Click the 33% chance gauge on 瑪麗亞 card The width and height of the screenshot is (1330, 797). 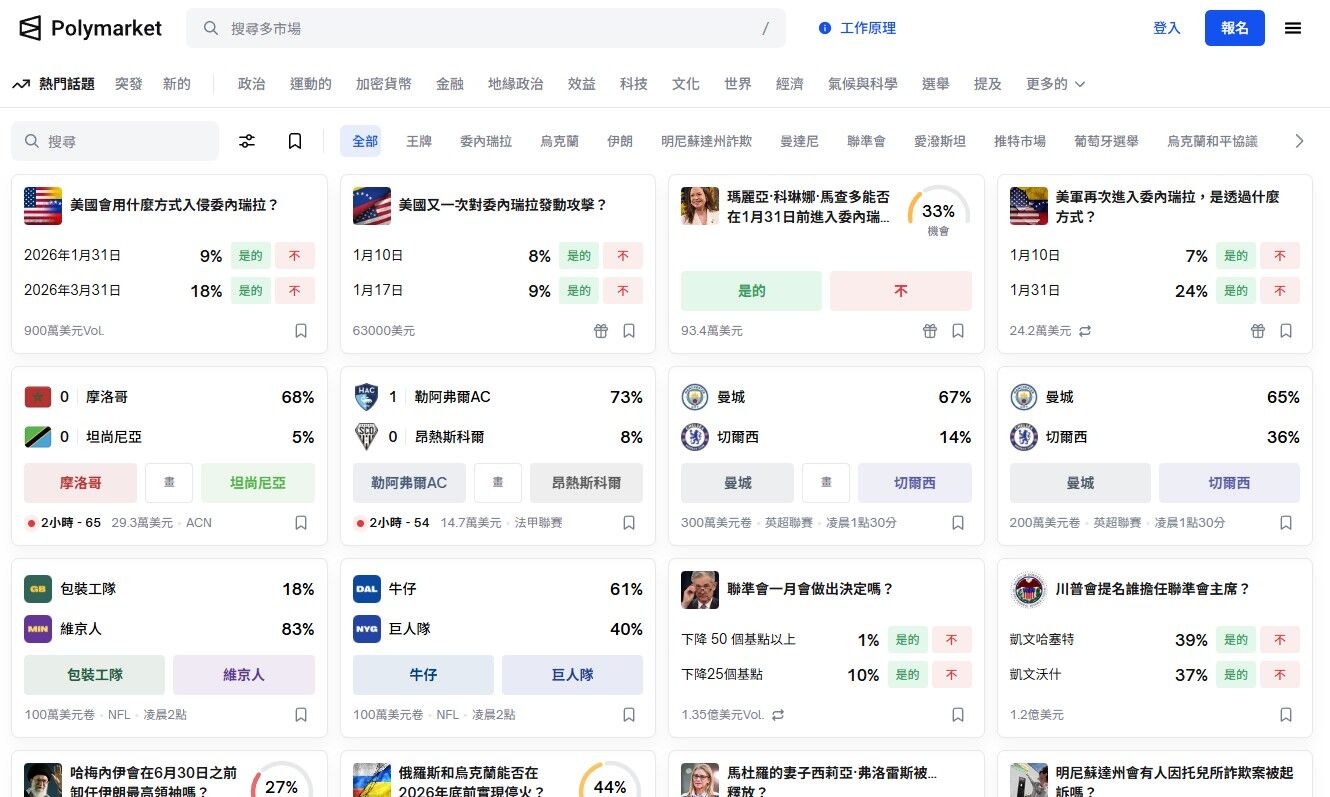(x=938, y=211)
